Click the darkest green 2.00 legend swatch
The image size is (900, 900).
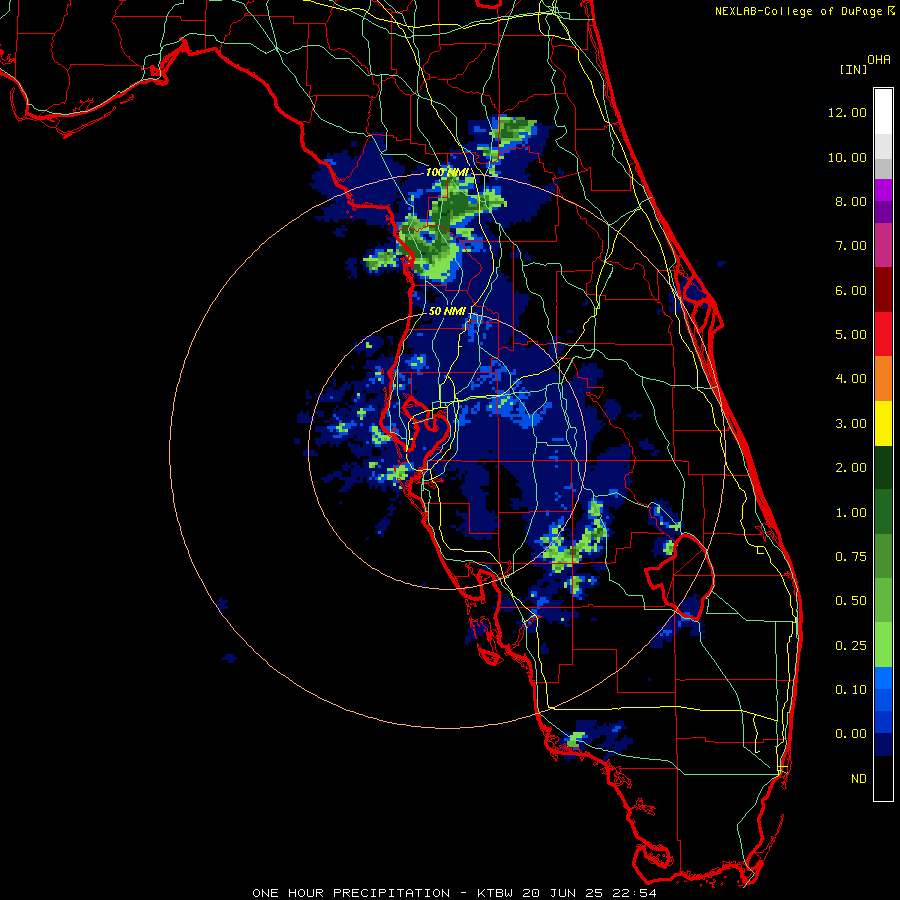(883, 467)
